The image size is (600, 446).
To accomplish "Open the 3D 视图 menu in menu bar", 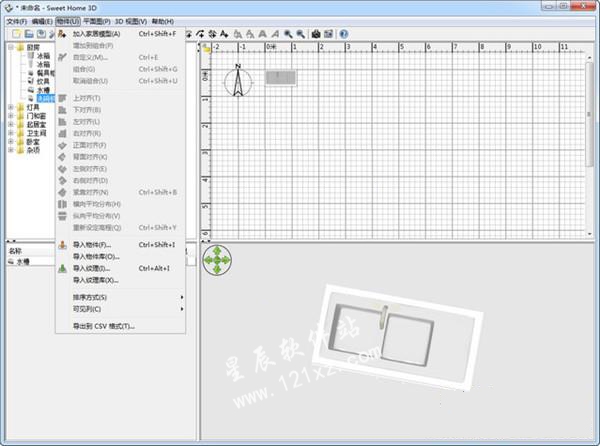I will click(x=131, y=21).
